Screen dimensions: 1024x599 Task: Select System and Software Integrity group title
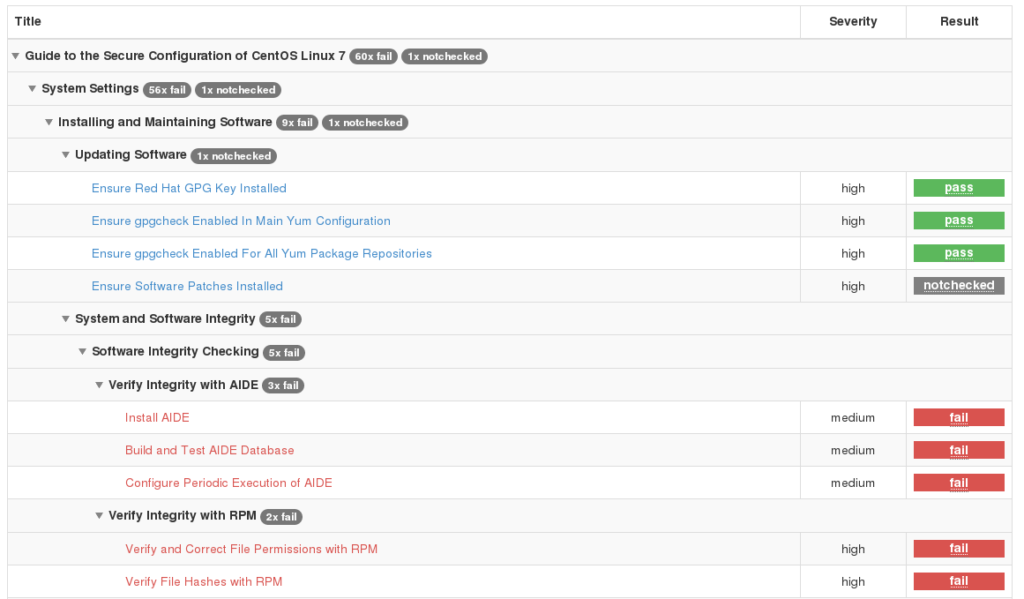[165, 318]
